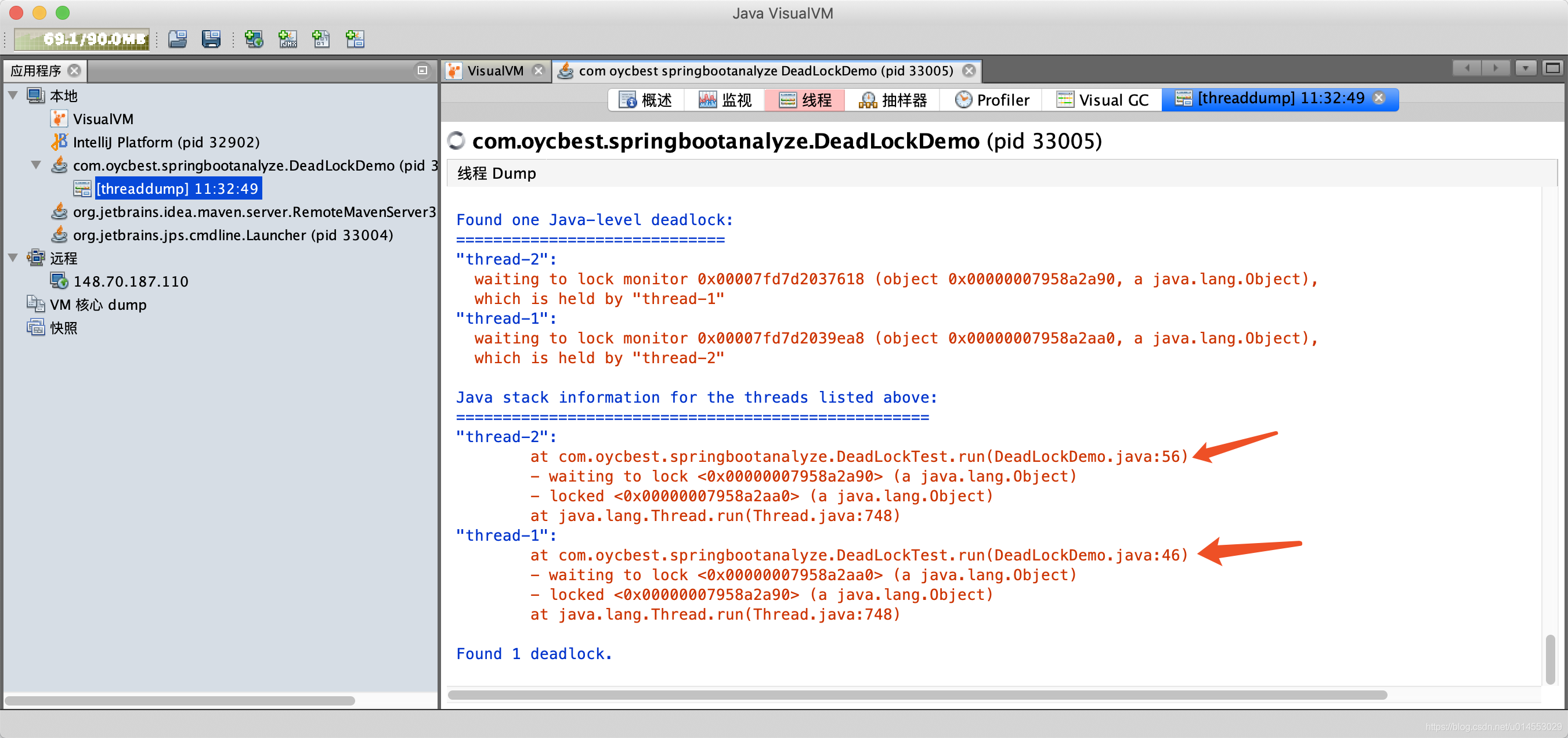This screenshot has height=738, width=1568.
Task: Select VisualVM in the applications tree
Action: [x=103, y=118]
